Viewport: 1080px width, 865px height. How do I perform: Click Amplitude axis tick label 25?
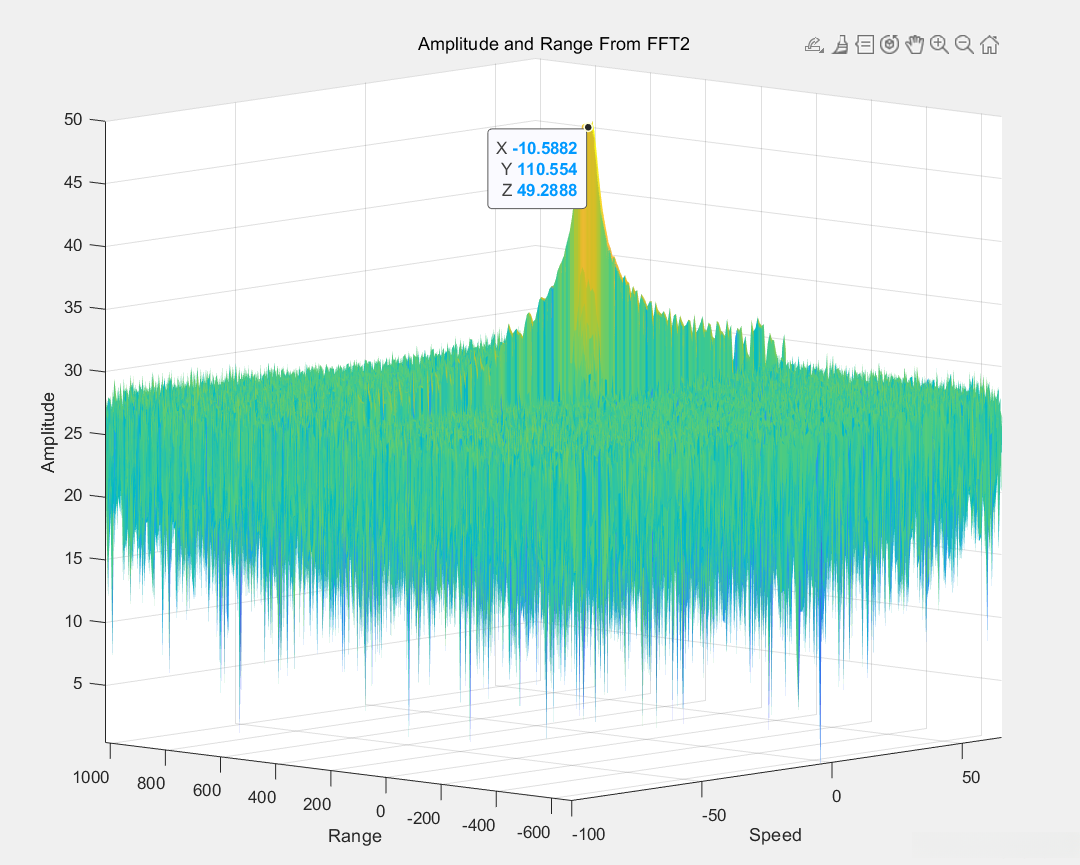pos(73,433)
